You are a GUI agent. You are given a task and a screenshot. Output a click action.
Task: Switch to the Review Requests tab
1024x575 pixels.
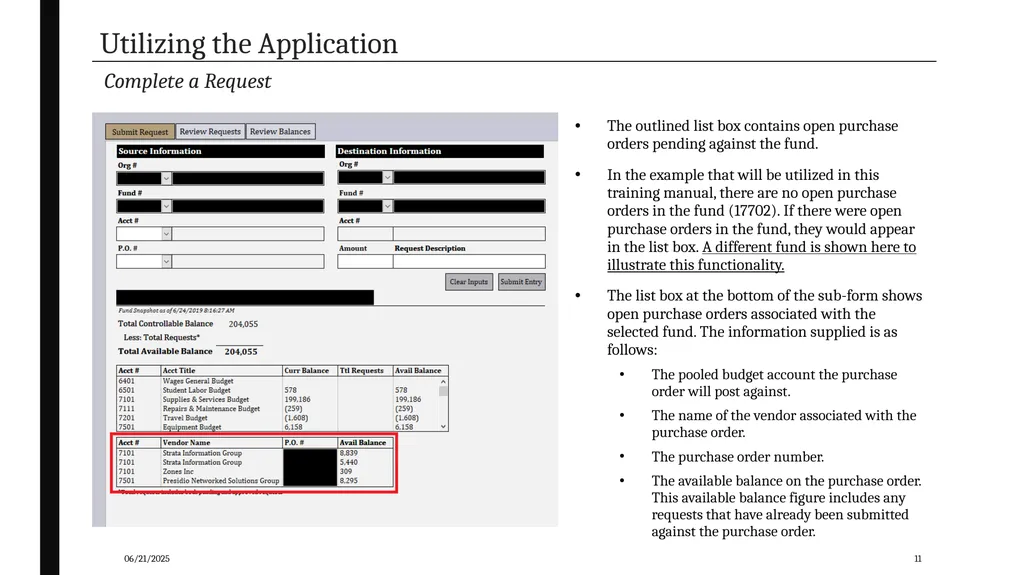click(x=210, y=132)
